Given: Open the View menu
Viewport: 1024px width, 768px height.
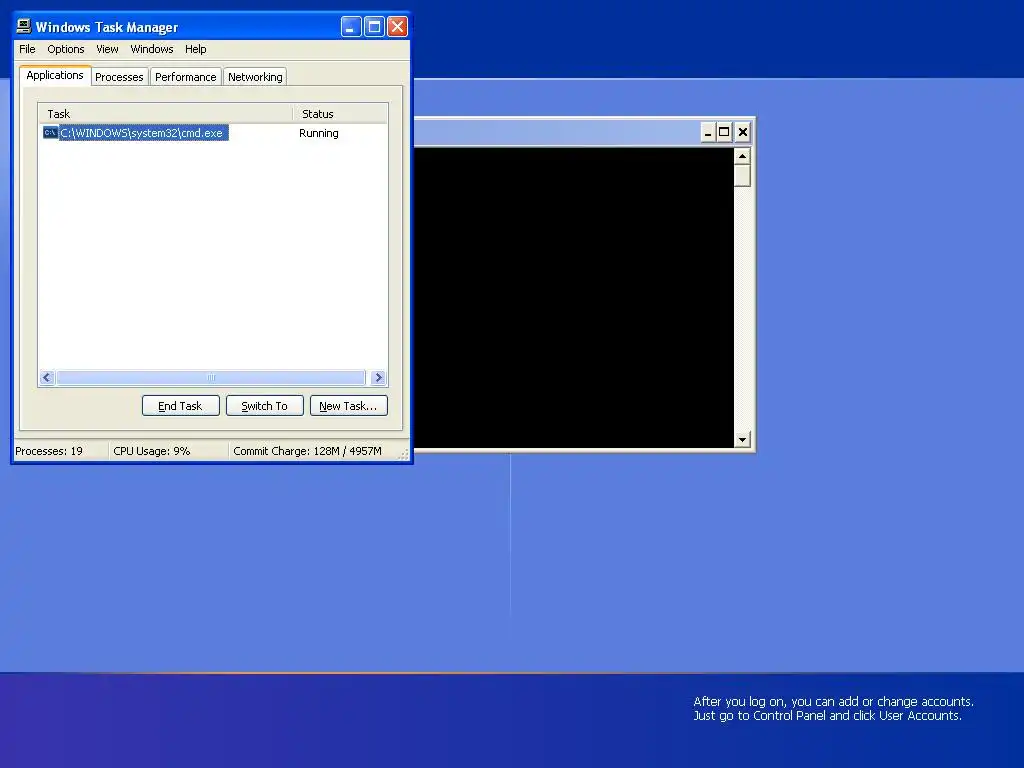Looking at the screenshot, I should click(107, 49).
